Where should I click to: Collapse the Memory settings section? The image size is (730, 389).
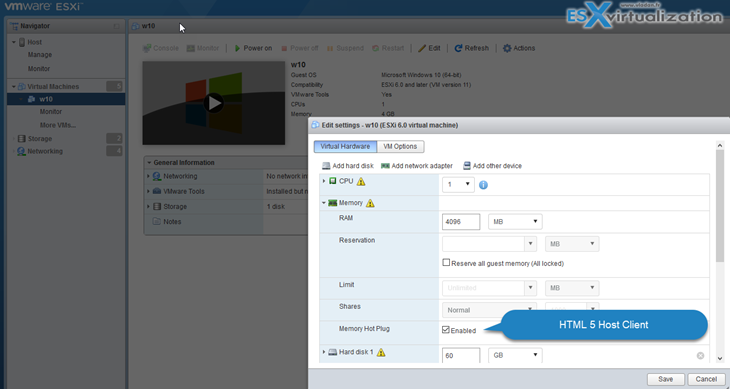[324, 203]
